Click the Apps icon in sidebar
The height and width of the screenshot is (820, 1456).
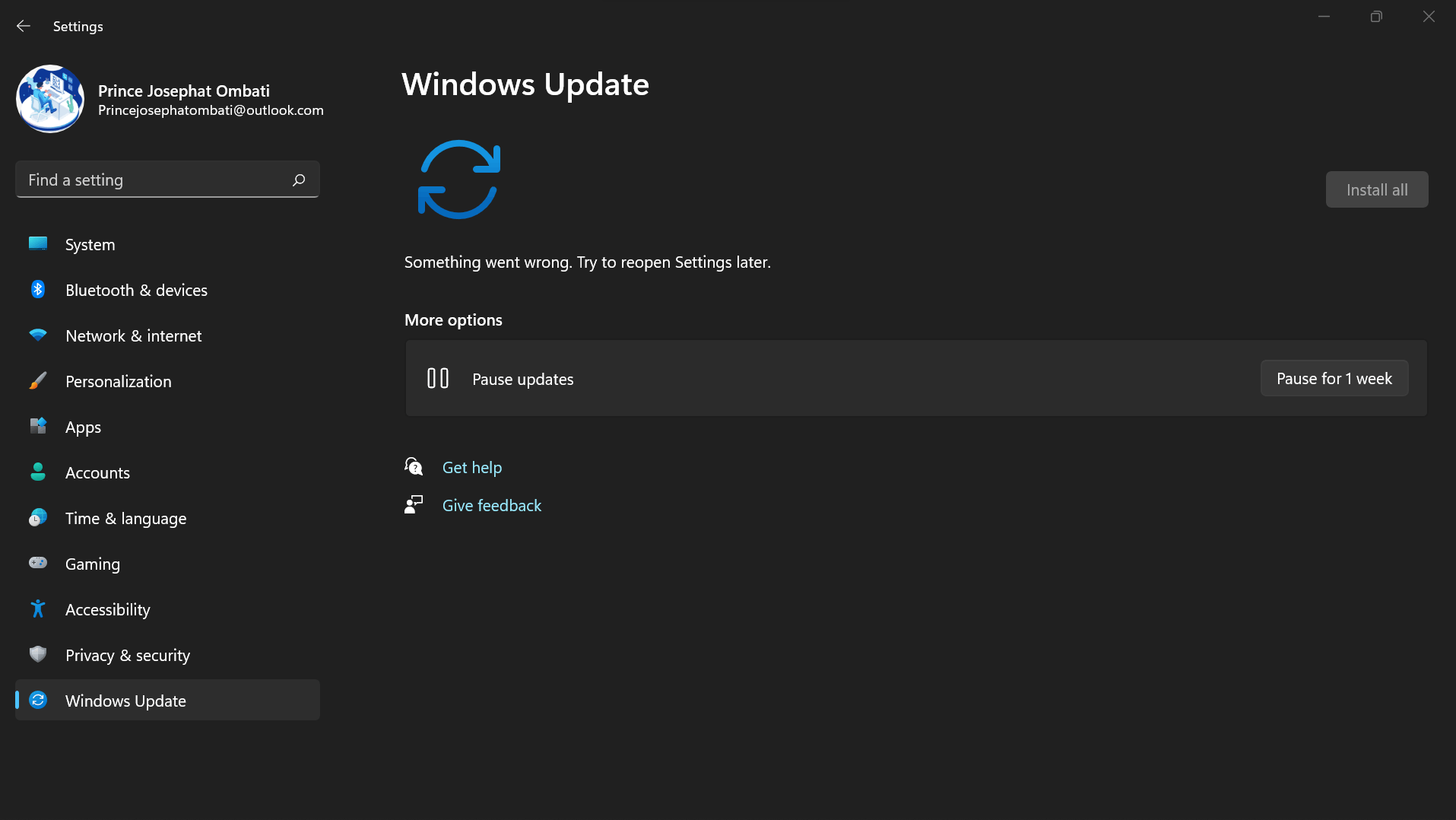(x=38, y=426)
